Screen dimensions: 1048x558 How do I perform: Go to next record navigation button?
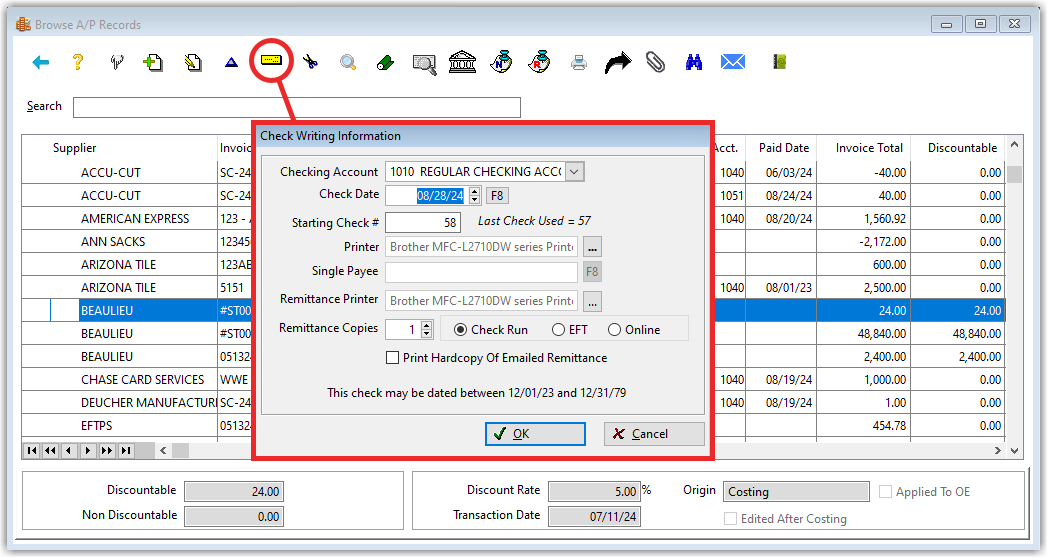[88, 450]
